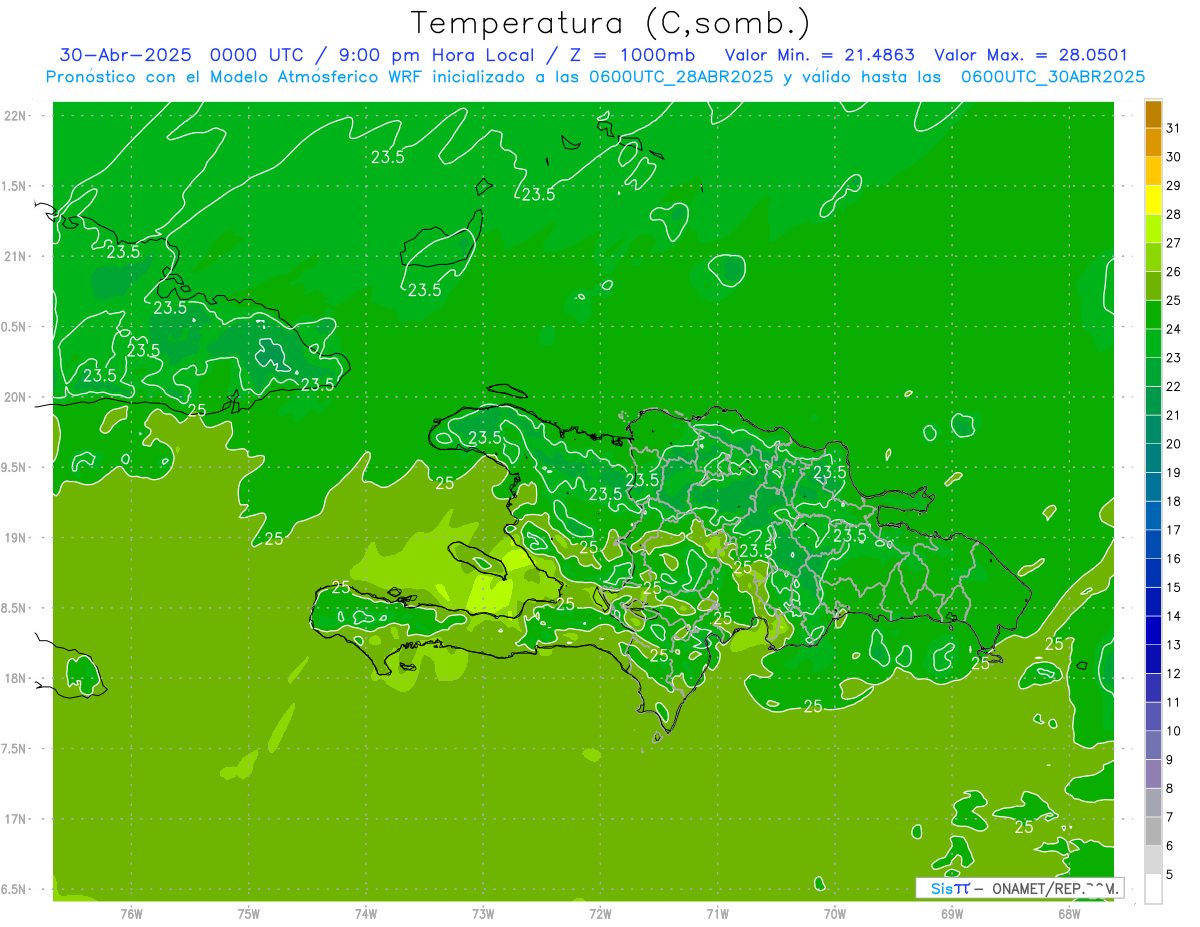Pick the yellow legend band between 28 and 29
1200x927 pixels.
[x=1153, y=199]
